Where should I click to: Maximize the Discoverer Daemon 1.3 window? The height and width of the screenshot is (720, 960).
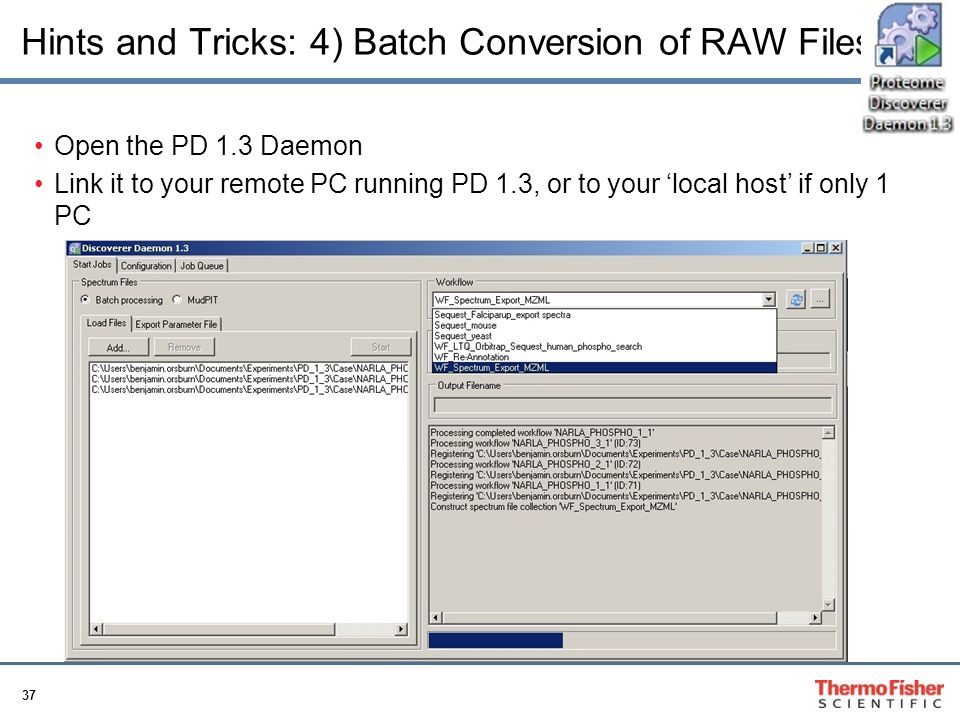click(821, 248)
